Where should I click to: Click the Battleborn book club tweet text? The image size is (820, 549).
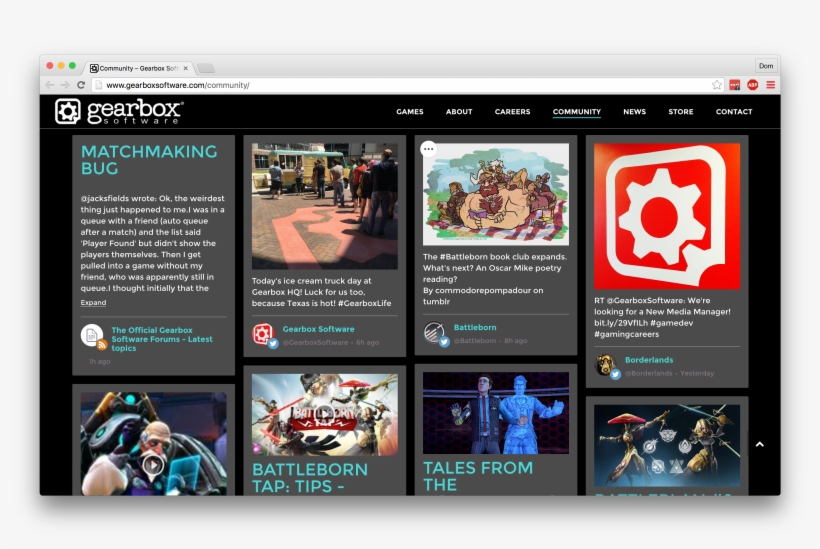point(495,279)
